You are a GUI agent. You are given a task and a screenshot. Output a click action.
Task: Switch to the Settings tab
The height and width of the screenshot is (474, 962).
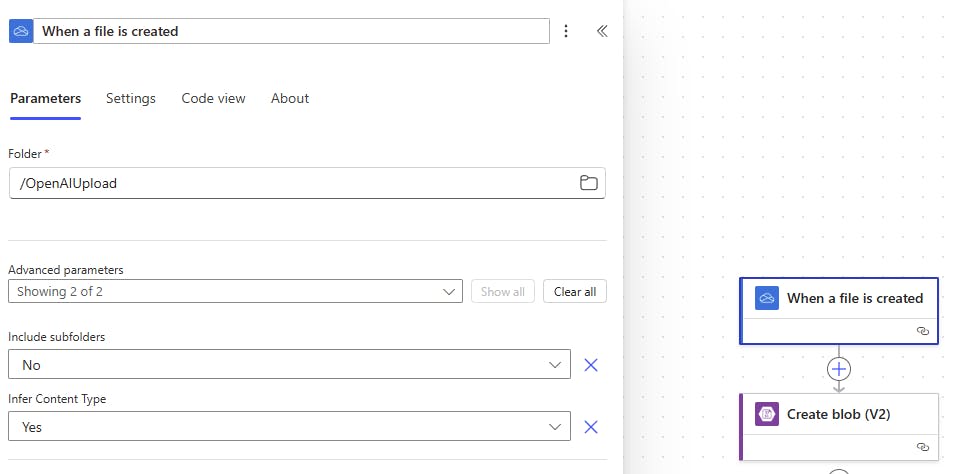(x=131, y=98)
